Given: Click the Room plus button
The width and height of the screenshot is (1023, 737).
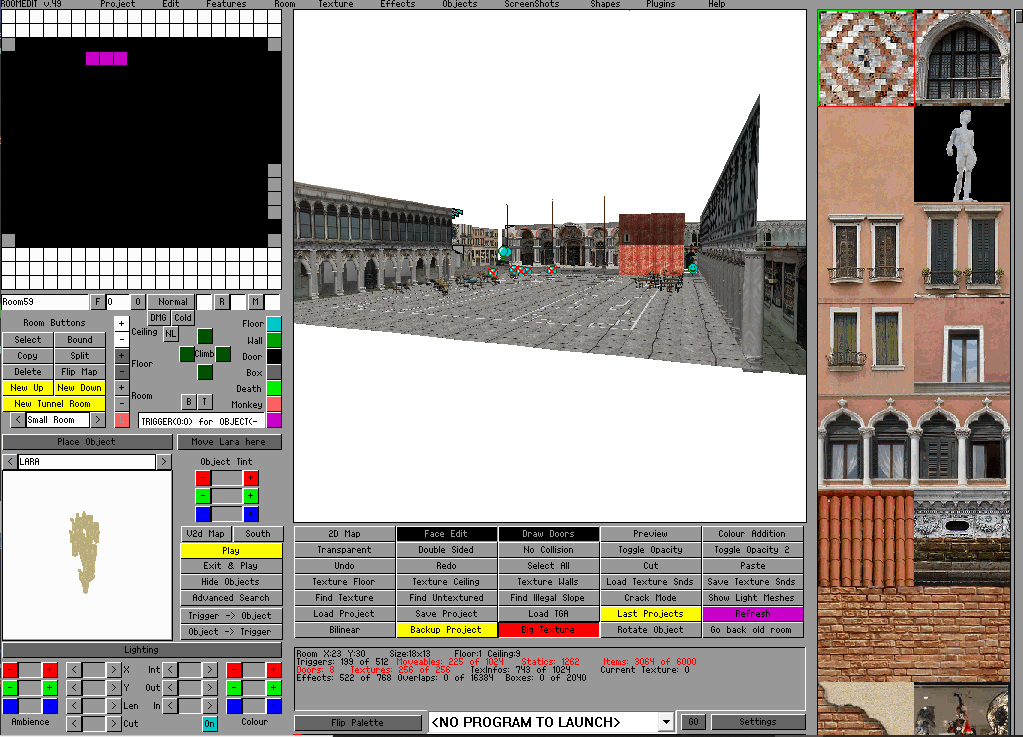Looking at the screenshot, I should pos(121,387).
